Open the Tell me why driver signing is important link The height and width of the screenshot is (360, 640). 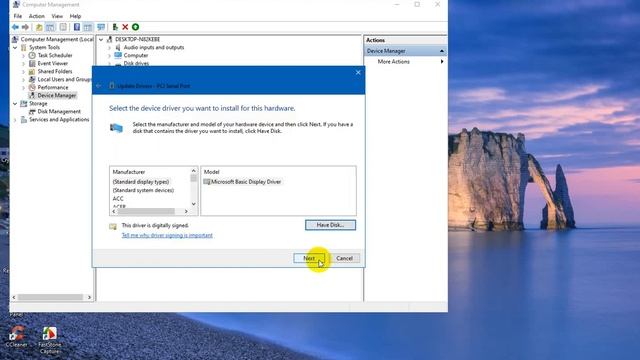167,236
